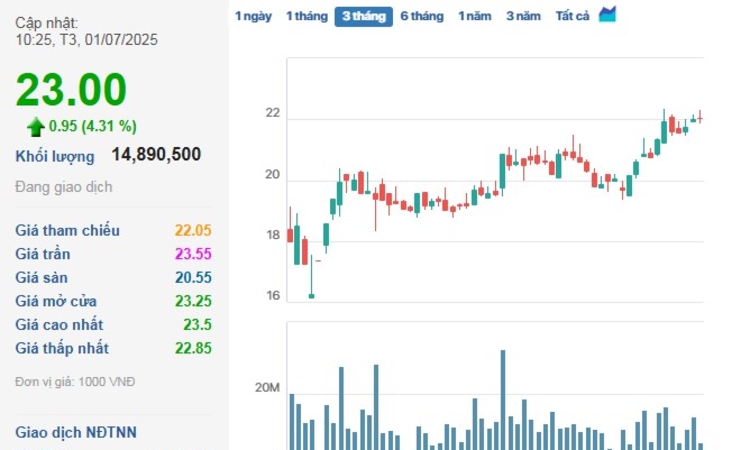Open the "1 năm" chart view

click(475, 16)
